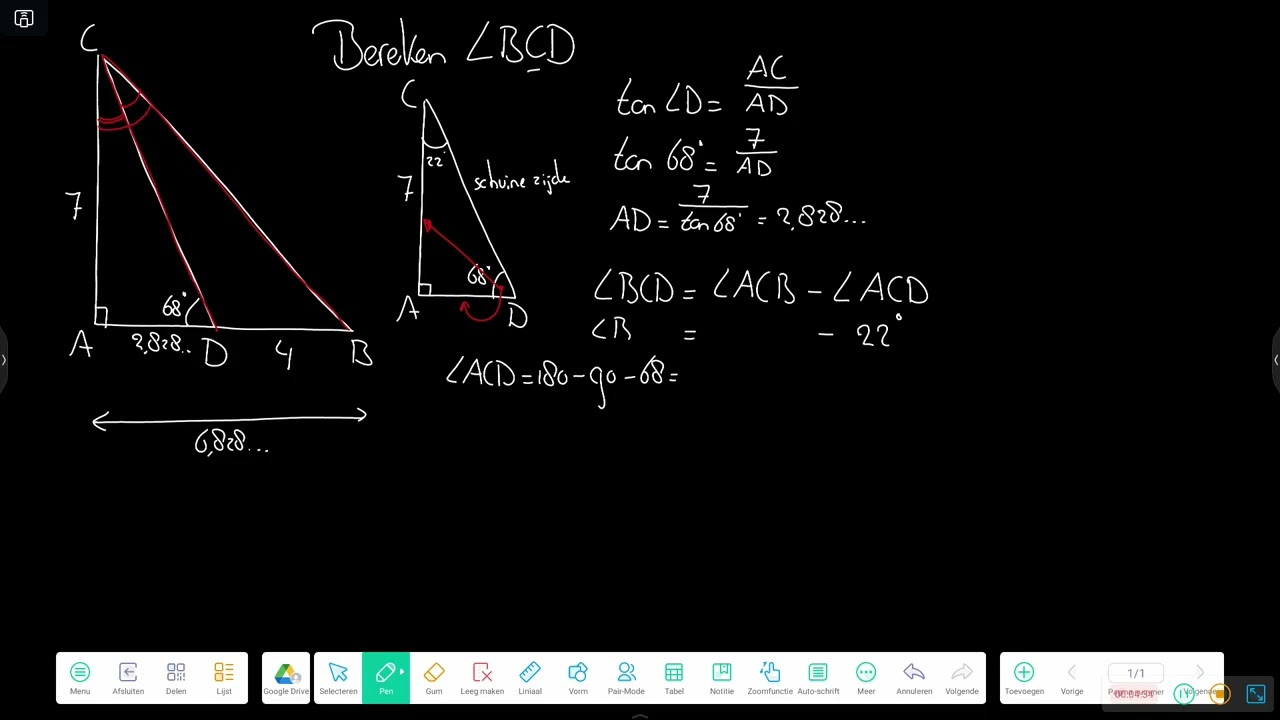This screenshot has height=720, width=1280.
Task: Activate the Zoomfunctie tool
Action: point(770,678)
